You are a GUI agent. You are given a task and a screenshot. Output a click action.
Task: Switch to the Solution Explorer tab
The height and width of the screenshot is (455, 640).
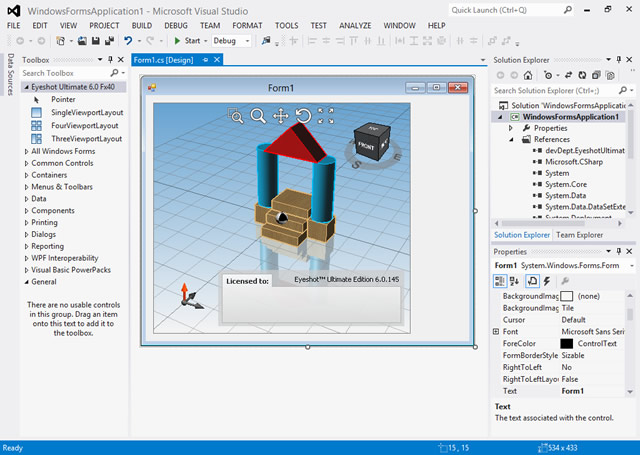coord(522,235)
